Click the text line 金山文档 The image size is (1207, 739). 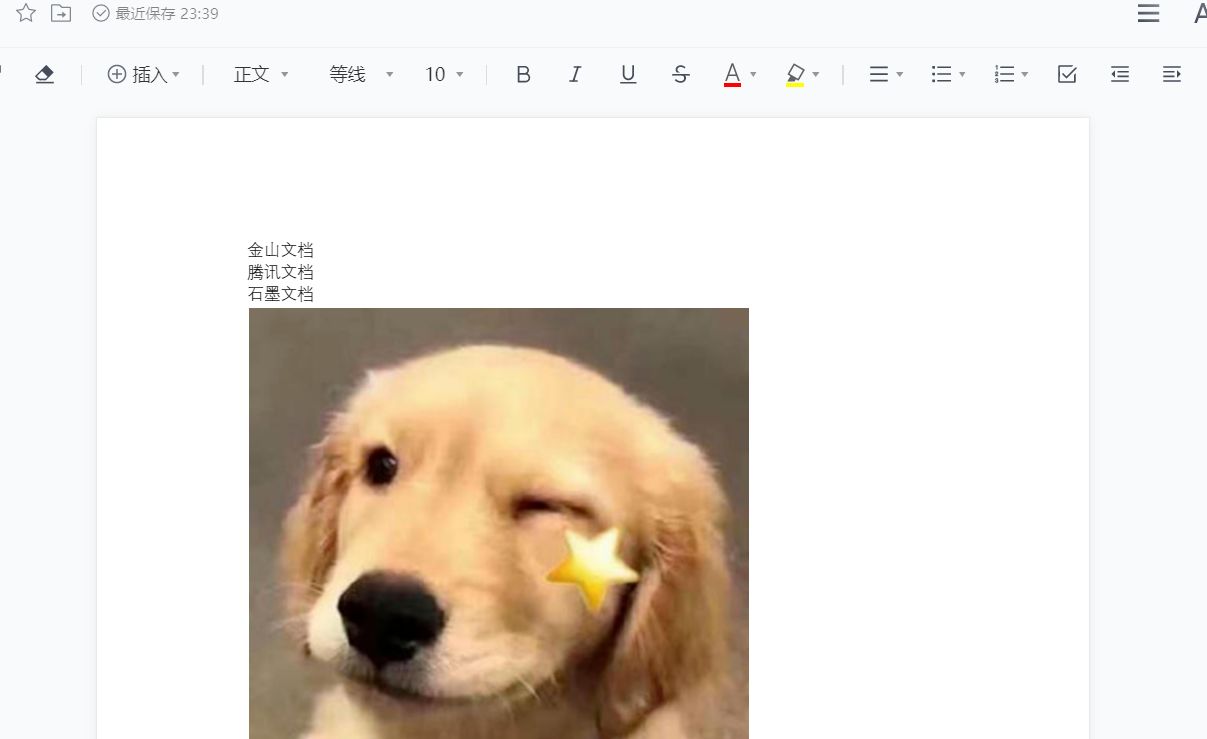(x=281, y=250)
